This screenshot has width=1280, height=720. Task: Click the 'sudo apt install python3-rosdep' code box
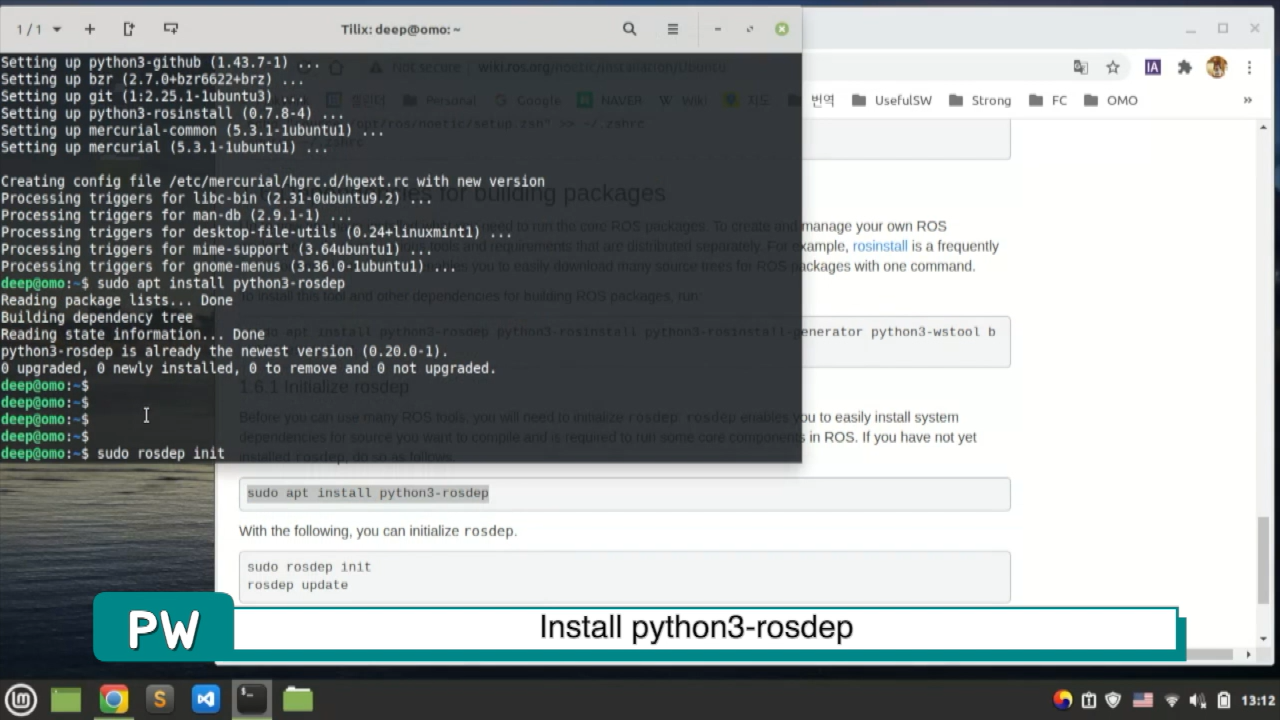(x=624, y=493)
